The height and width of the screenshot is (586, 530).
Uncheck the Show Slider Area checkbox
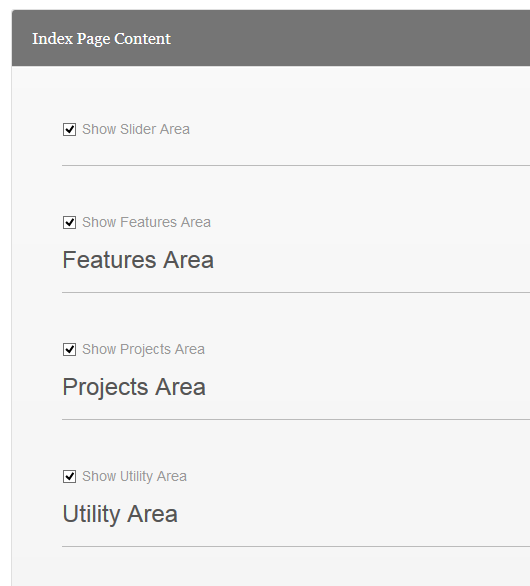point(69,130)
